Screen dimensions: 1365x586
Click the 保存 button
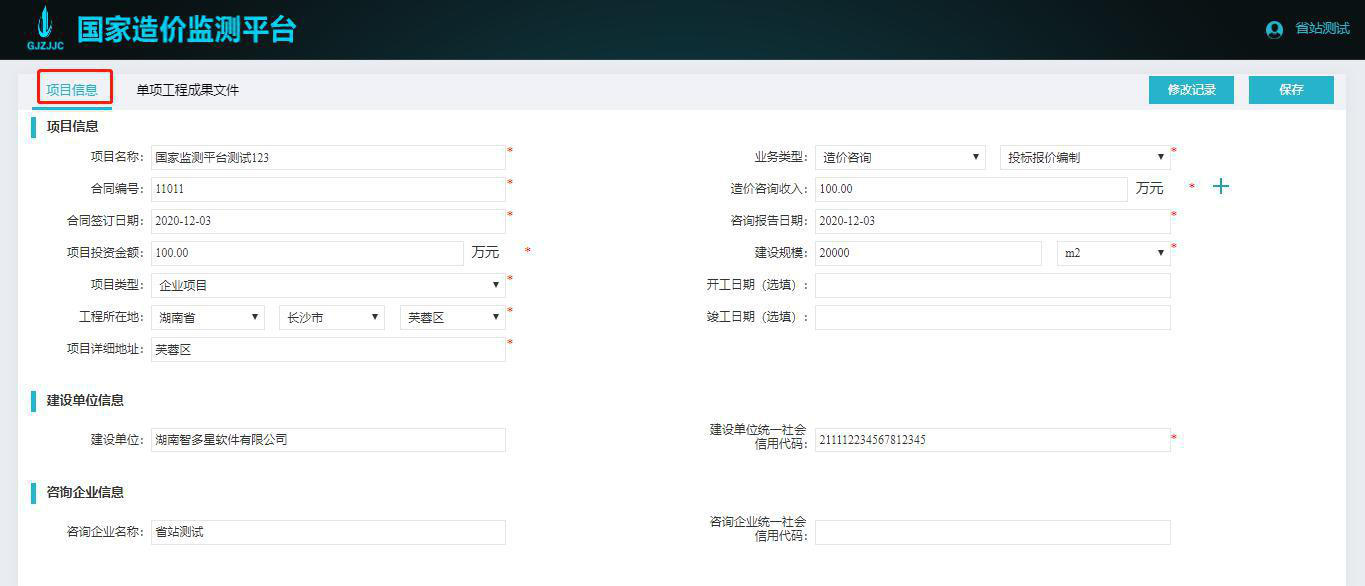pos(1291,89)
